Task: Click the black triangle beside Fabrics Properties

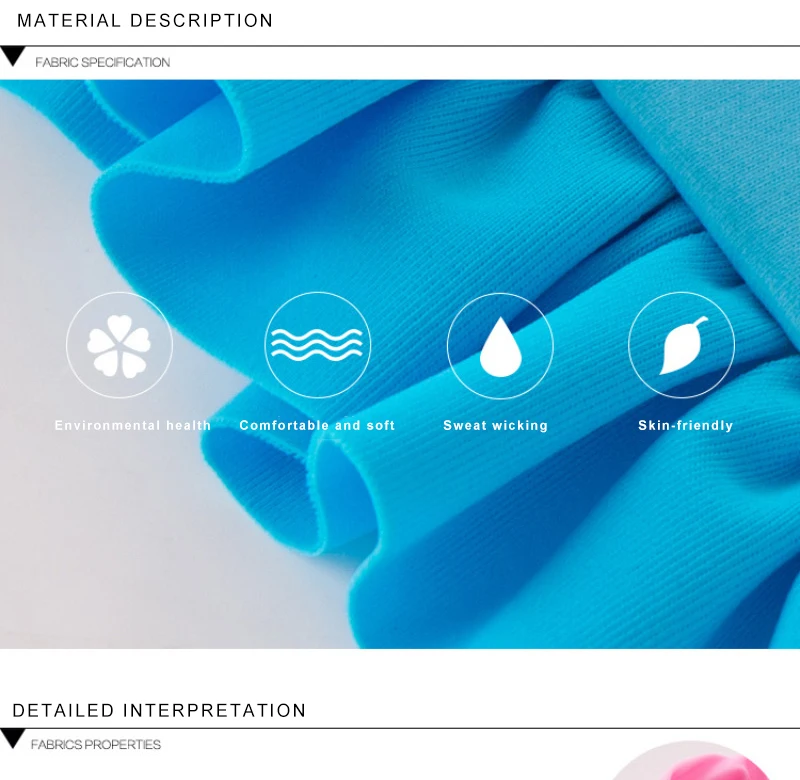Action: (x=12, y=739)
